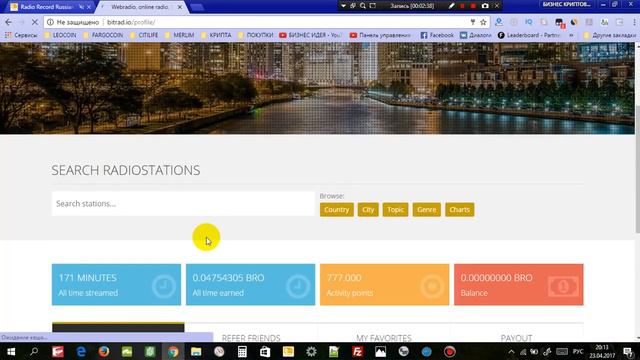Open the Chrome three-dot menu
Screen dimensions: 640x360
tap(634, 22)
